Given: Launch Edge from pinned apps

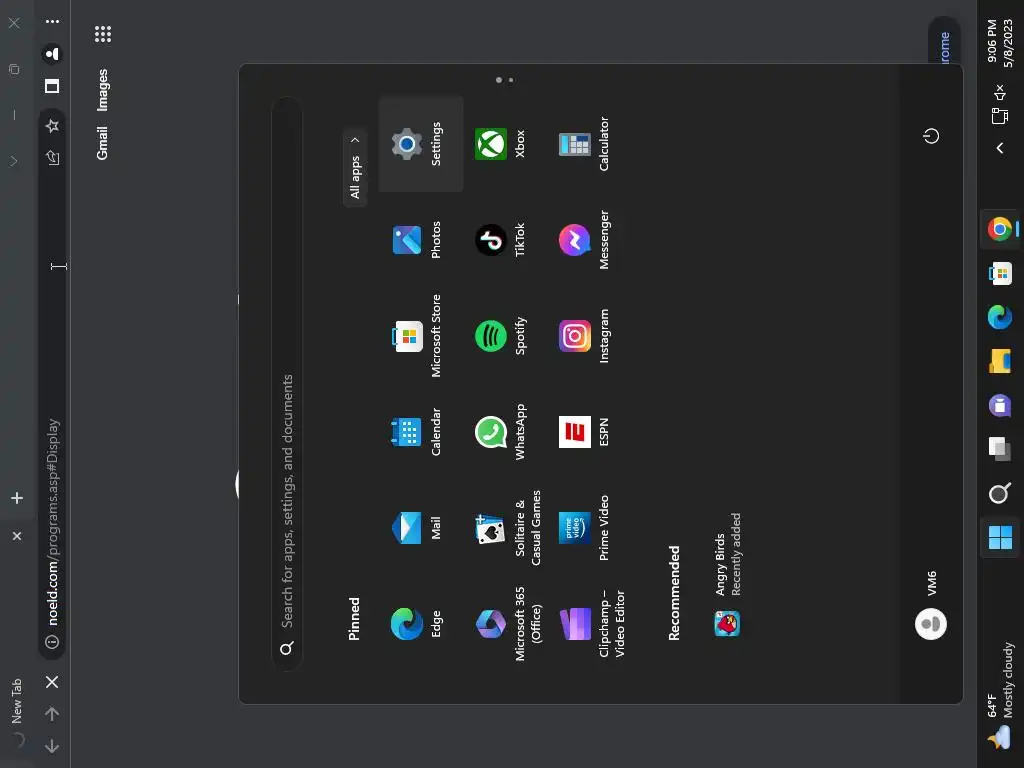Looking at the screenshot, I should 417,624.
